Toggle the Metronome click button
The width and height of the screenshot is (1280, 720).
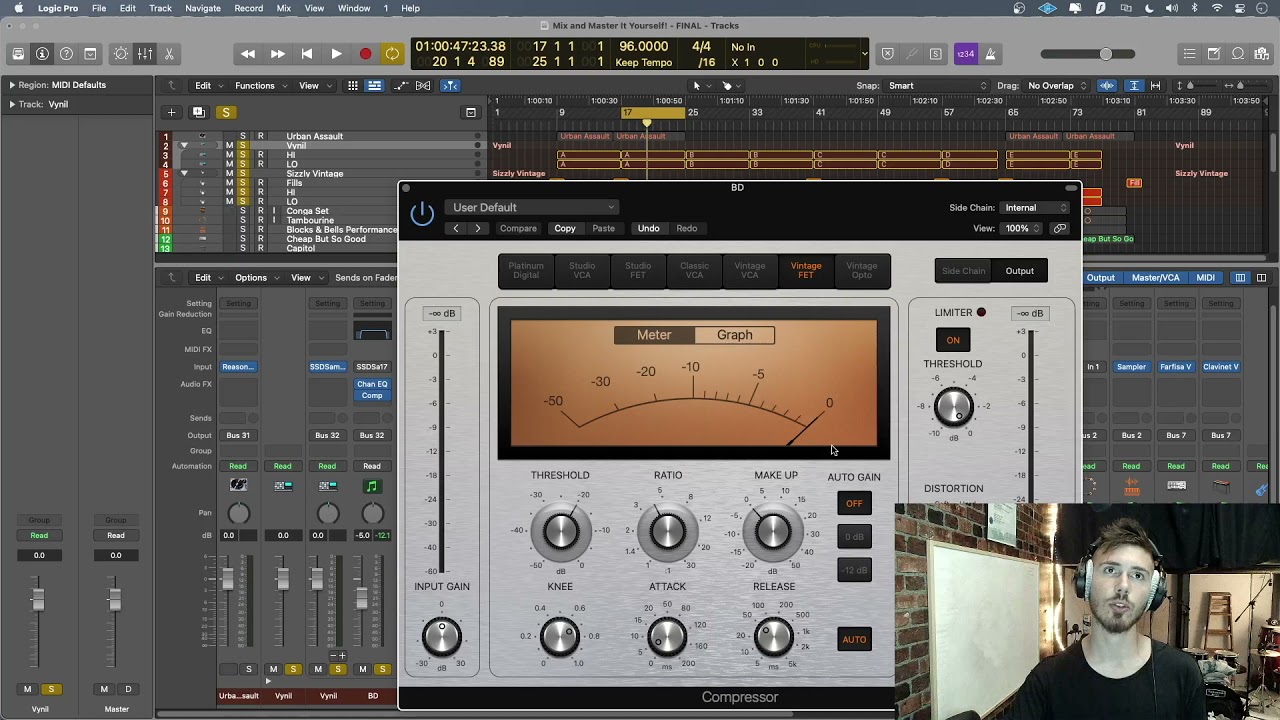990,54
